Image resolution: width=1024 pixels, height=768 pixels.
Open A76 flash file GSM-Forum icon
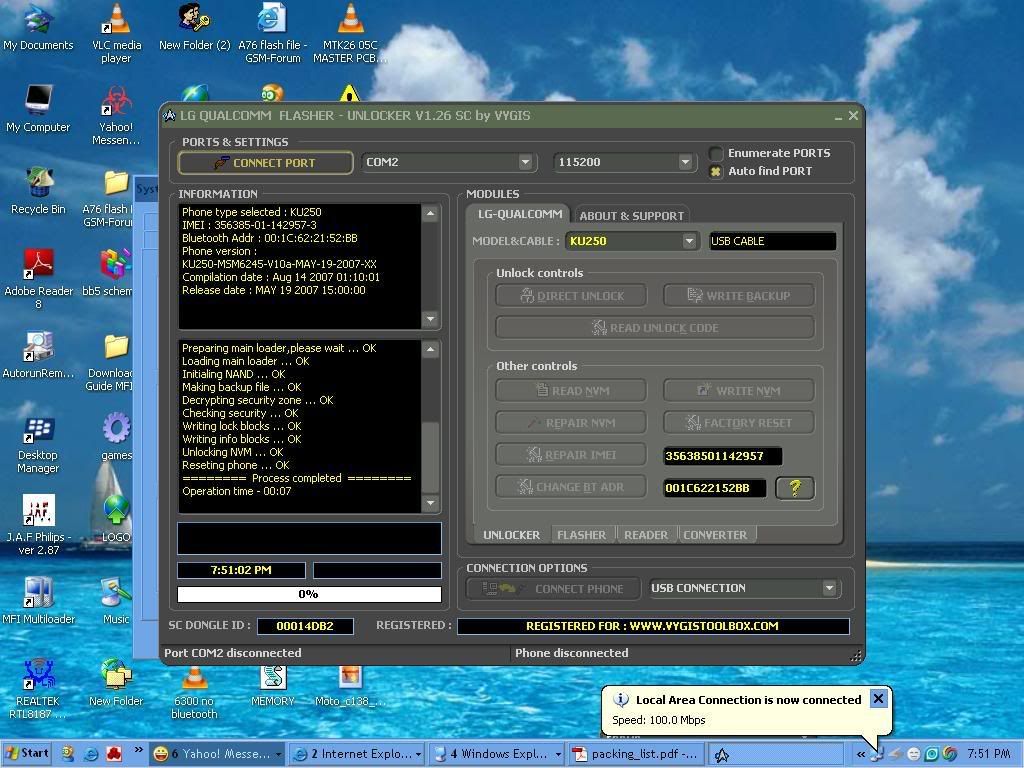point(272,33)
